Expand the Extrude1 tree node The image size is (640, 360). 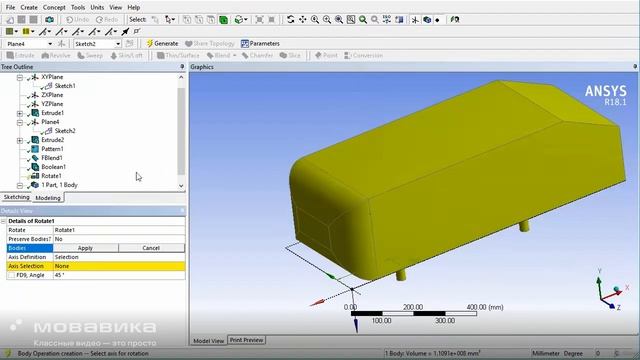pyautogui.click(x=20, y=113)
